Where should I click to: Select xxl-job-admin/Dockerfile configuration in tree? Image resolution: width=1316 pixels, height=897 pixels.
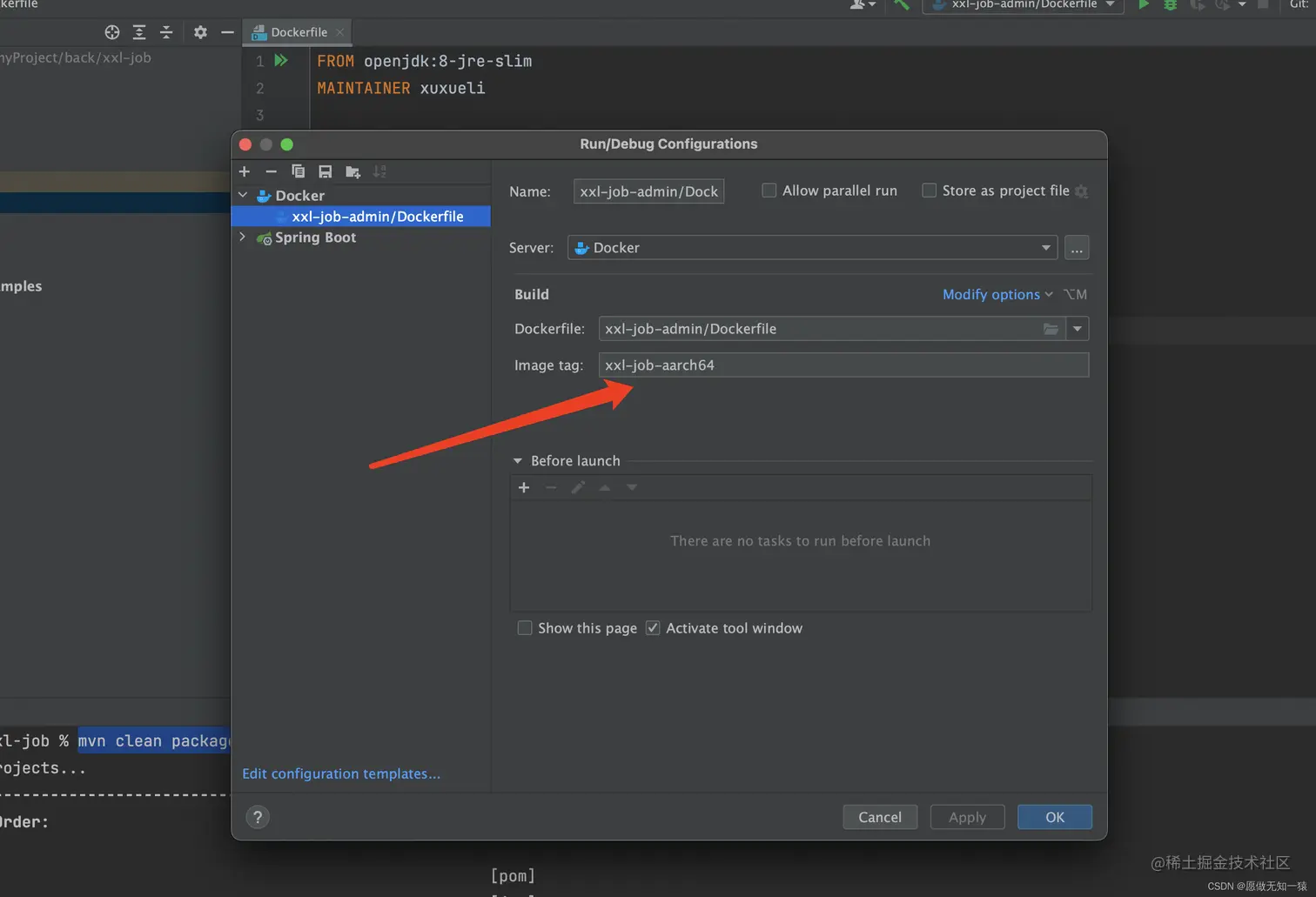(x=361, y=217)
